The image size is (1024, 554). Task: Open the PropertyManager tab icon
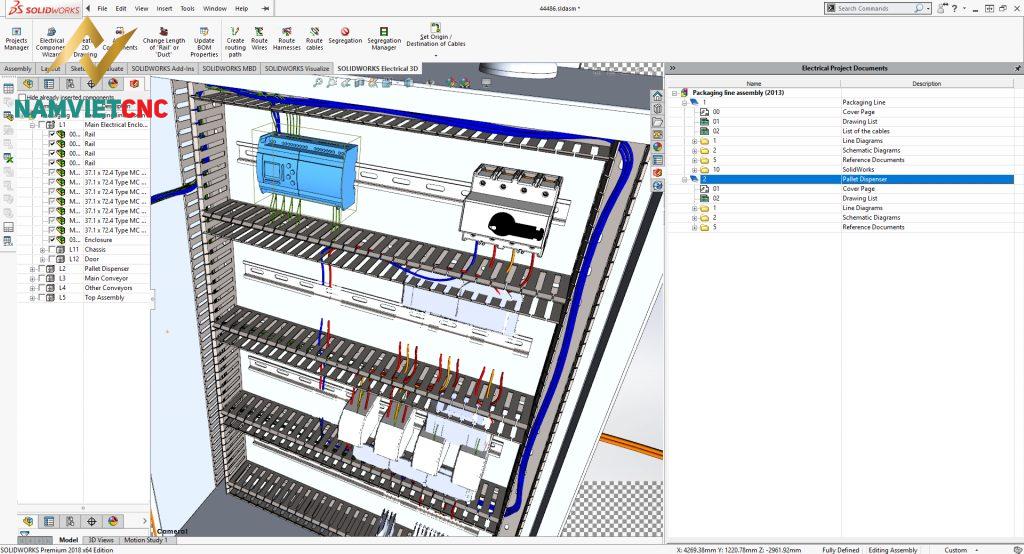49,84
